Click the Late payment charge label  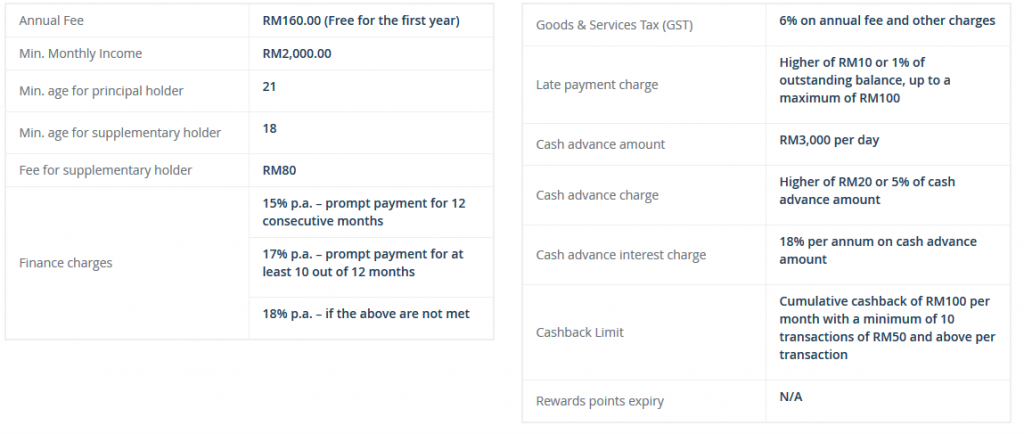pyautogui.click(x=597, y=85)
